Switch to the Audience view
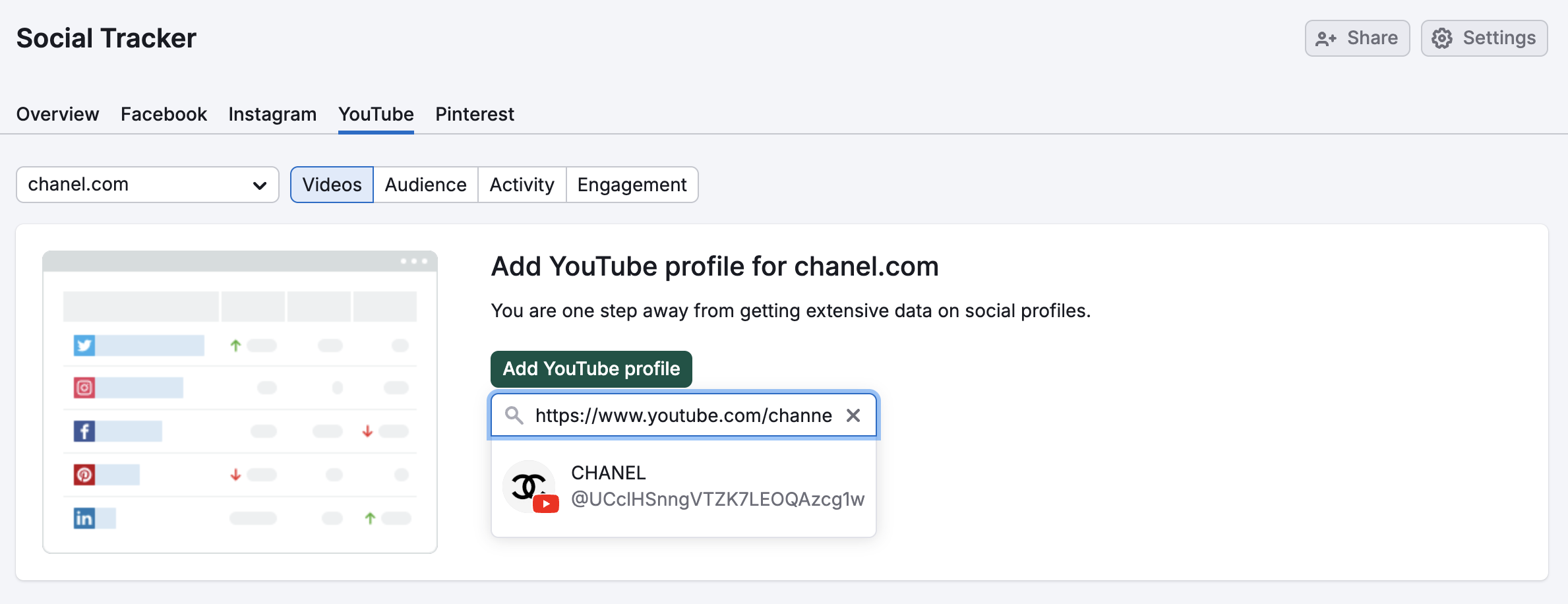 [425, 185]
